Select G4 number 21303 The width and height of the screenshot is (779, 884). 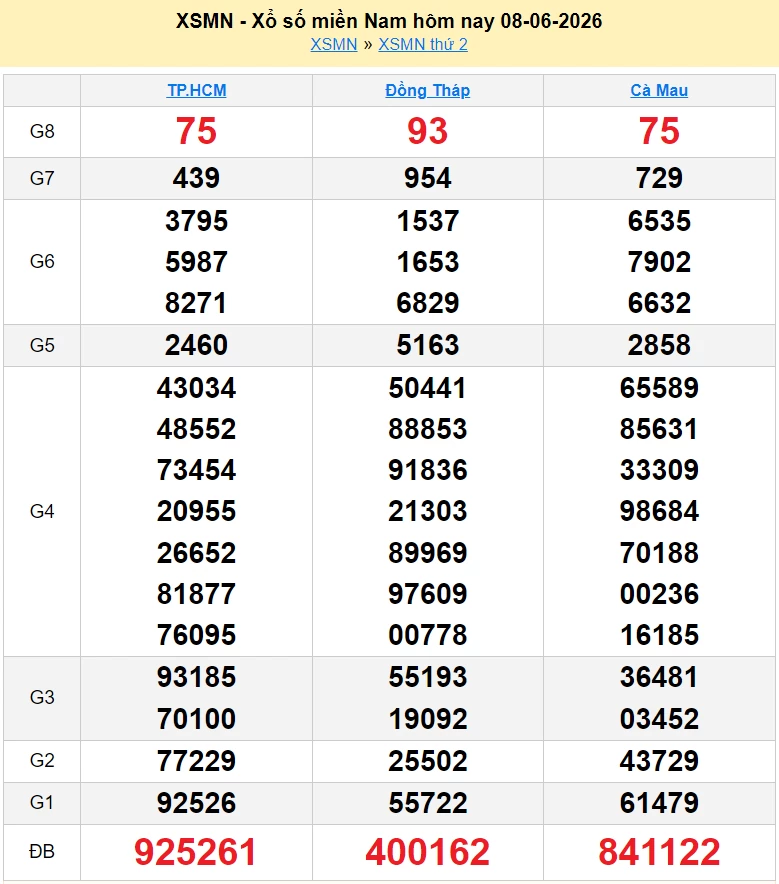tap(427, 511)
